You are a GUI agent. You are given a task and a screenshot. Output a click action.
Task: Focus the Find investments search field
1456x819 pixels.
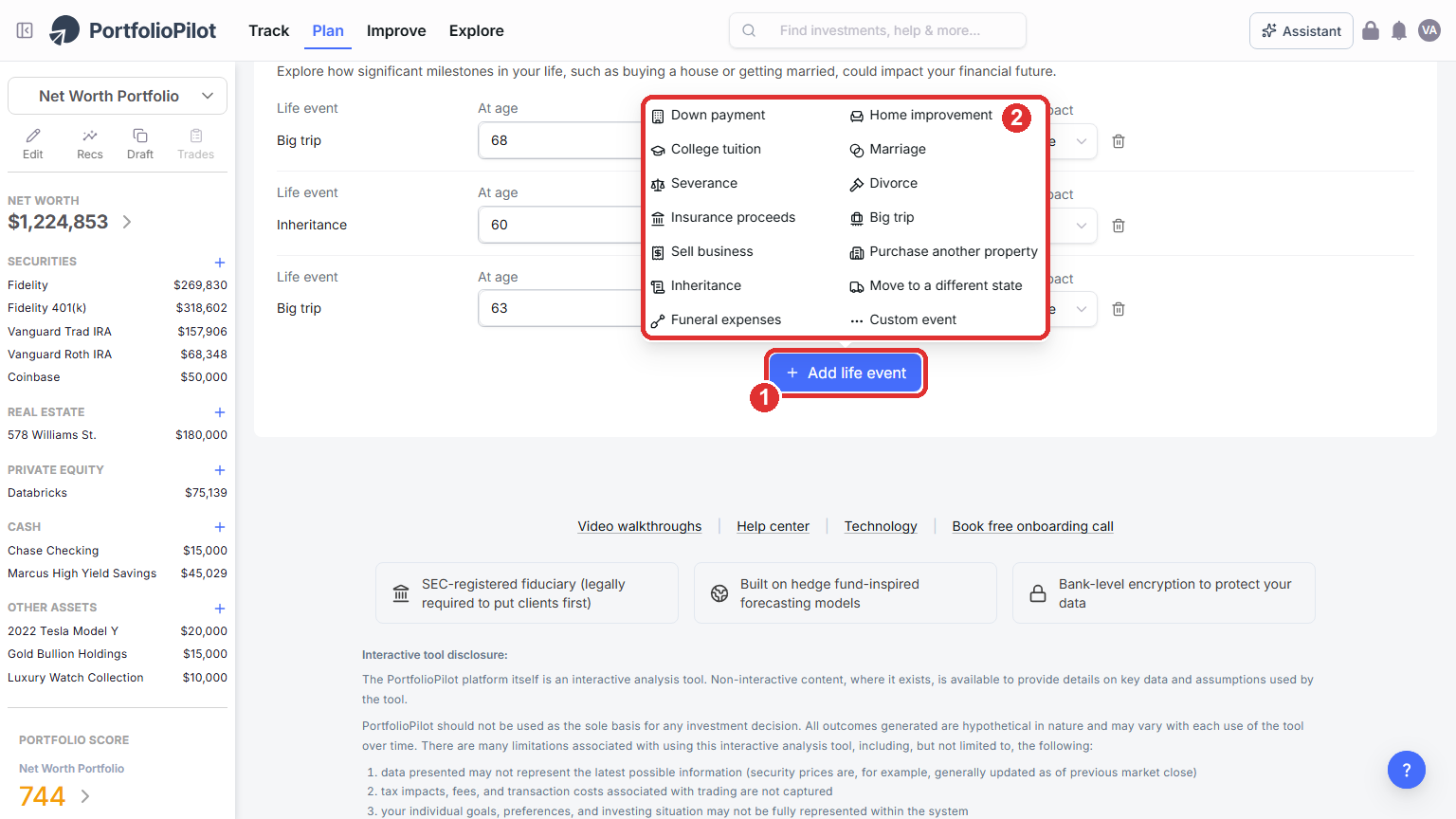[878, 30]
